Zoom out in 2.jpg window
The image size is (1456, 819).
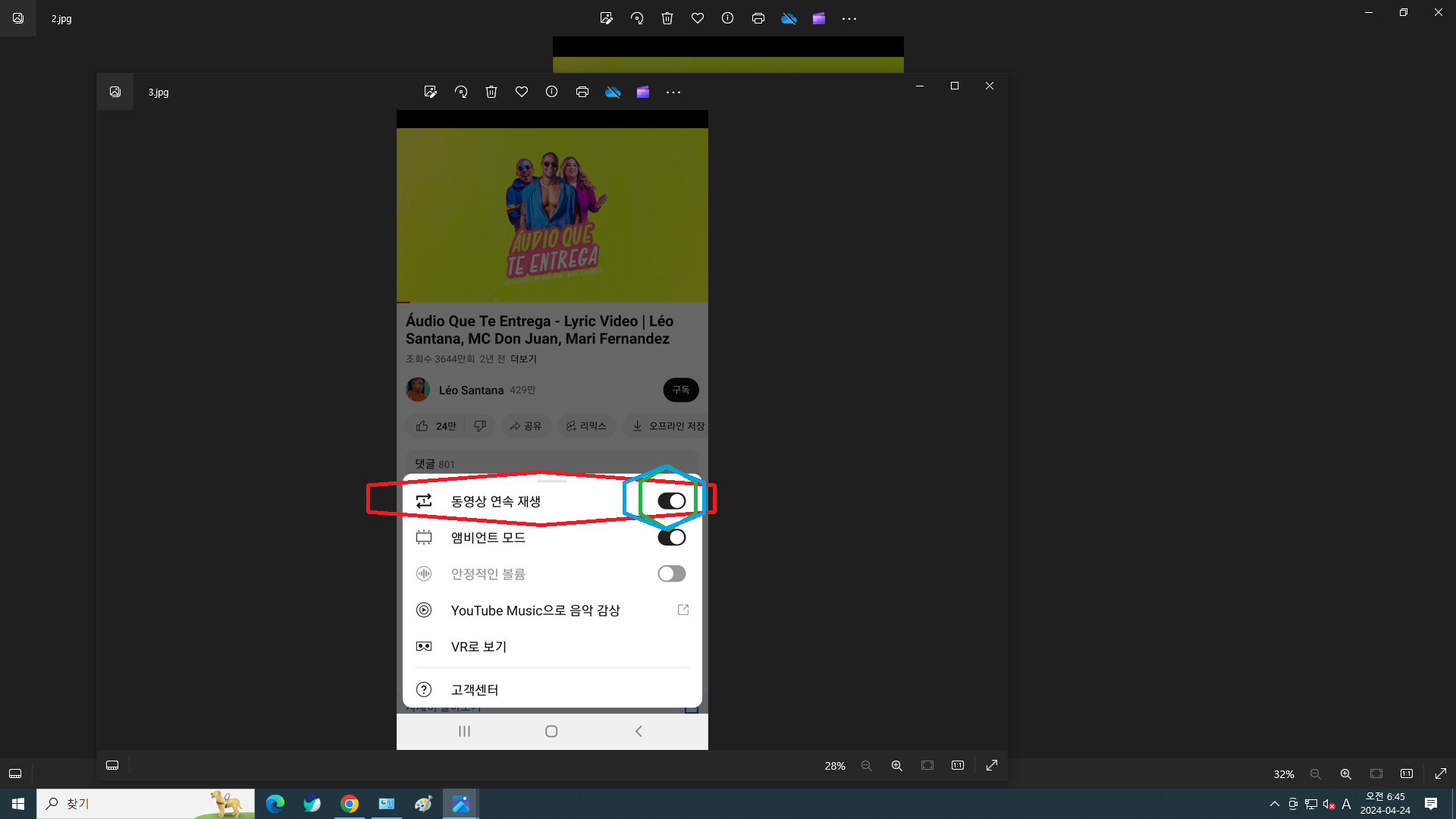coord(1316,774)
